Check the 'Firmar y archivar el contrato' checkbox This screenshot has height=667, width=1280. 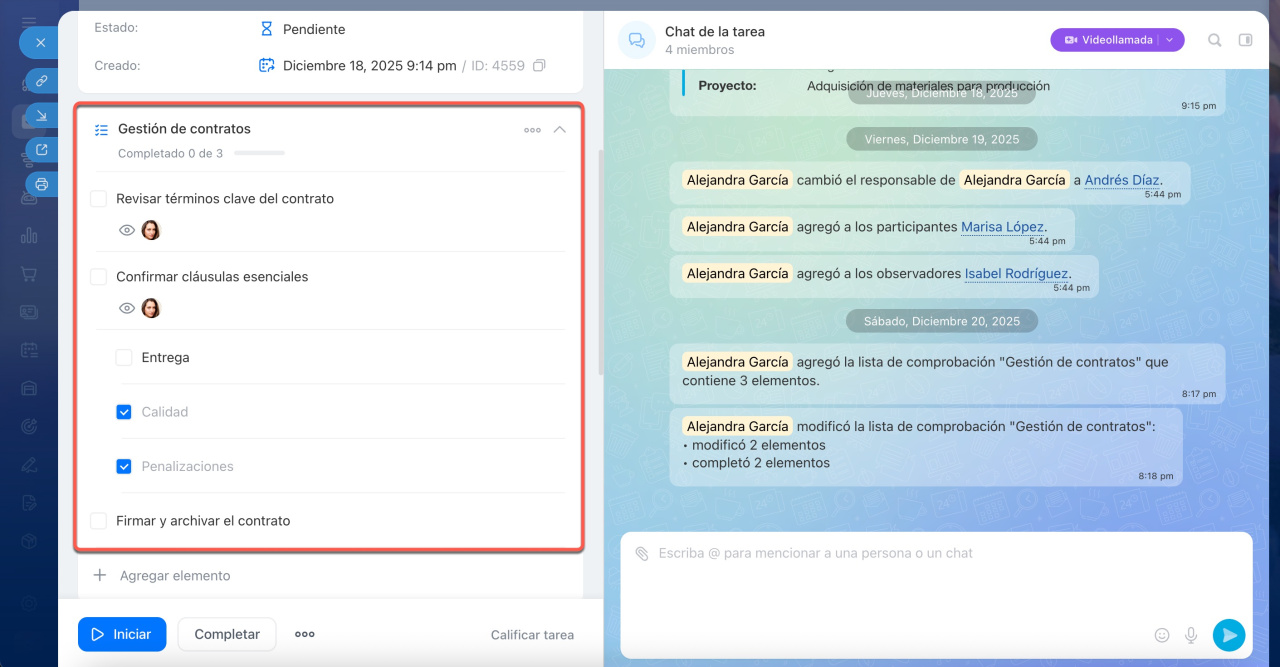[99, 521]
